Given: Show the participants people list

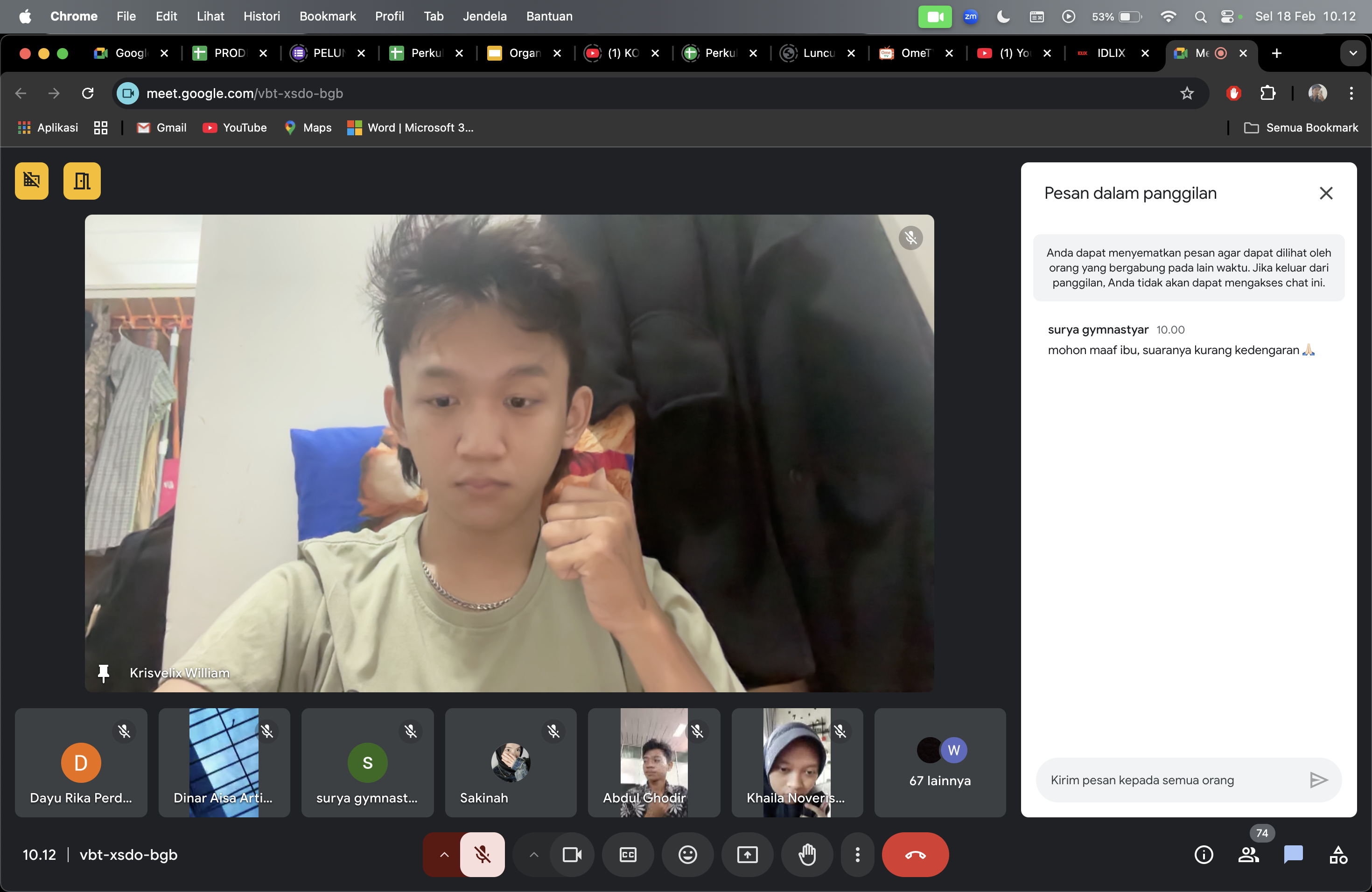Looking at the screenshot, I should (1248, 855).
